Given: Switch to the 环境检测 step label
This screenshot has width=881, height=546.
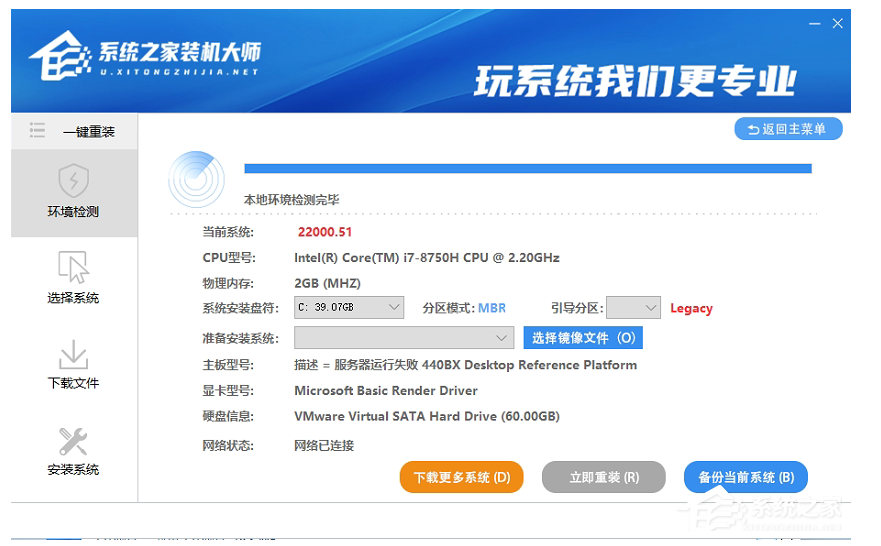Looking at the screenshot, I should point(73,212).
